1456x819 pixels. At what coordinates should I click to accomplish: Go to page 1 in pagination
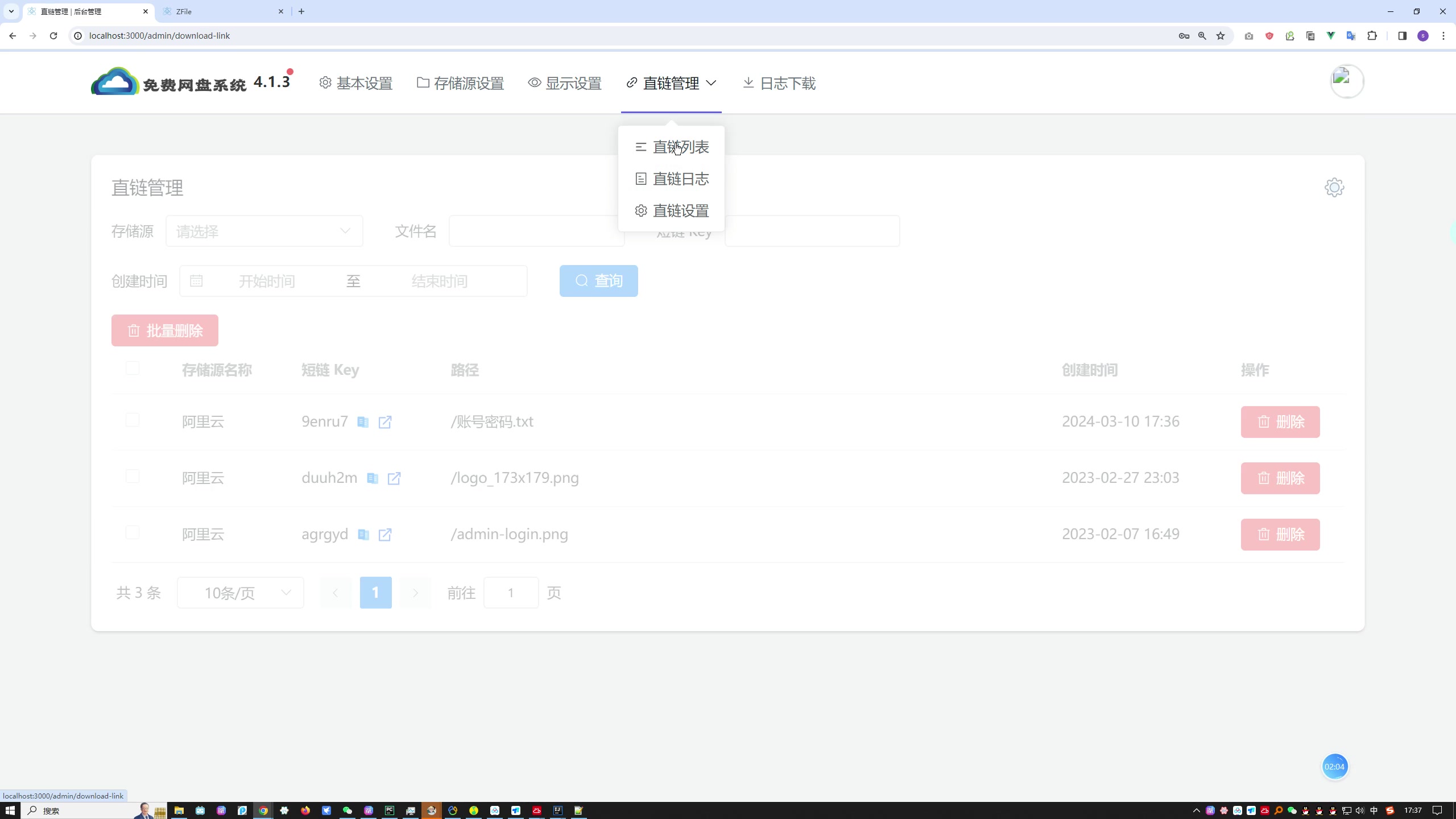(x=375, y=593)
